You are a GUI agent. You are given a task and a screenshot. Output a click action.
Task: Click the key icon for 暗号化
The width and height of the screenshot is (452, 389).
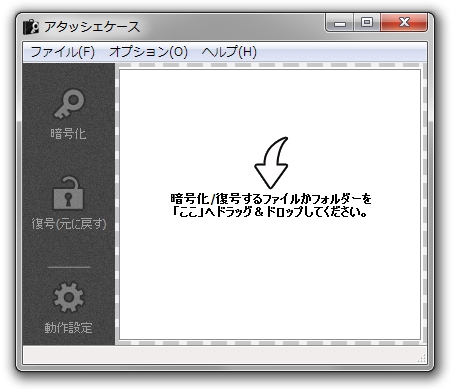pos(69,104)
